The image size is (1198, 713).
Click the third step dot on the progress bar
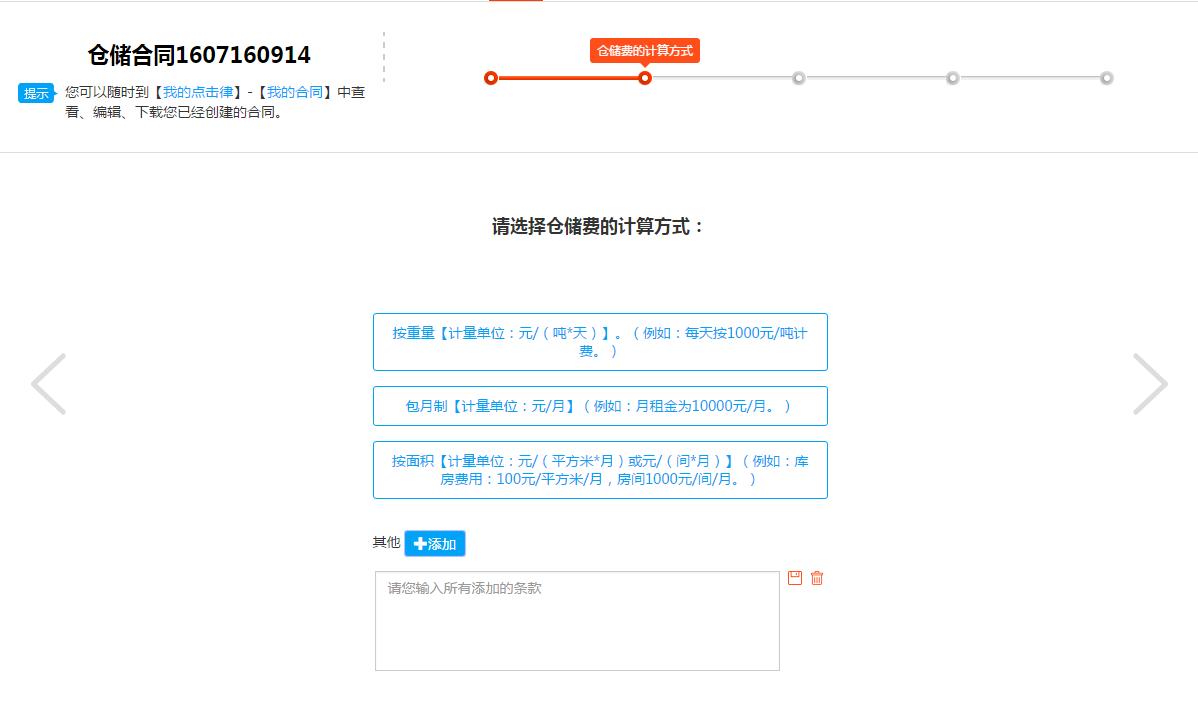pyautogui.click(x=798, y=77)
